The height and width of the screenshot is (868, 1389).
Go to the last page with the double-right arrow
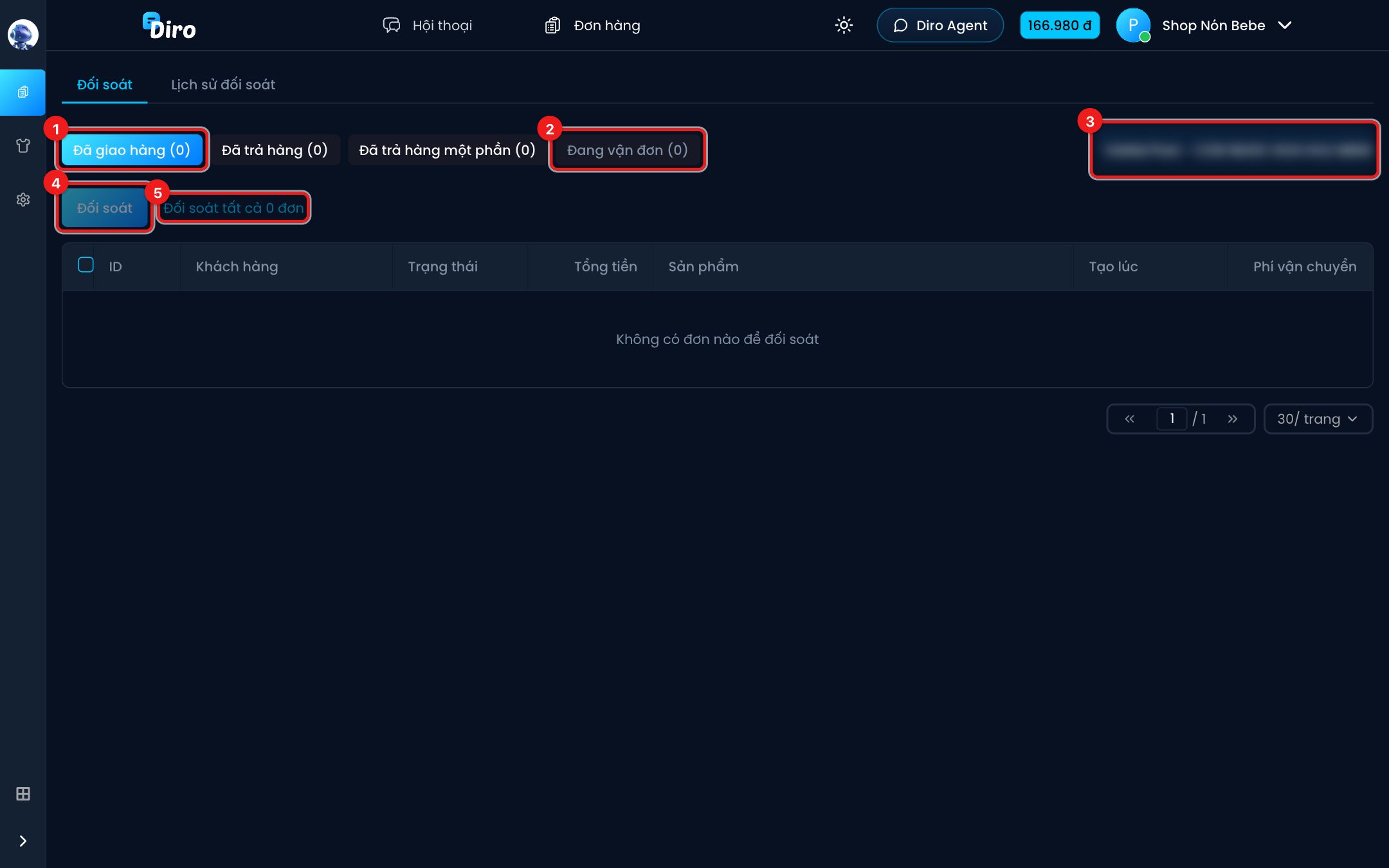1232,419
